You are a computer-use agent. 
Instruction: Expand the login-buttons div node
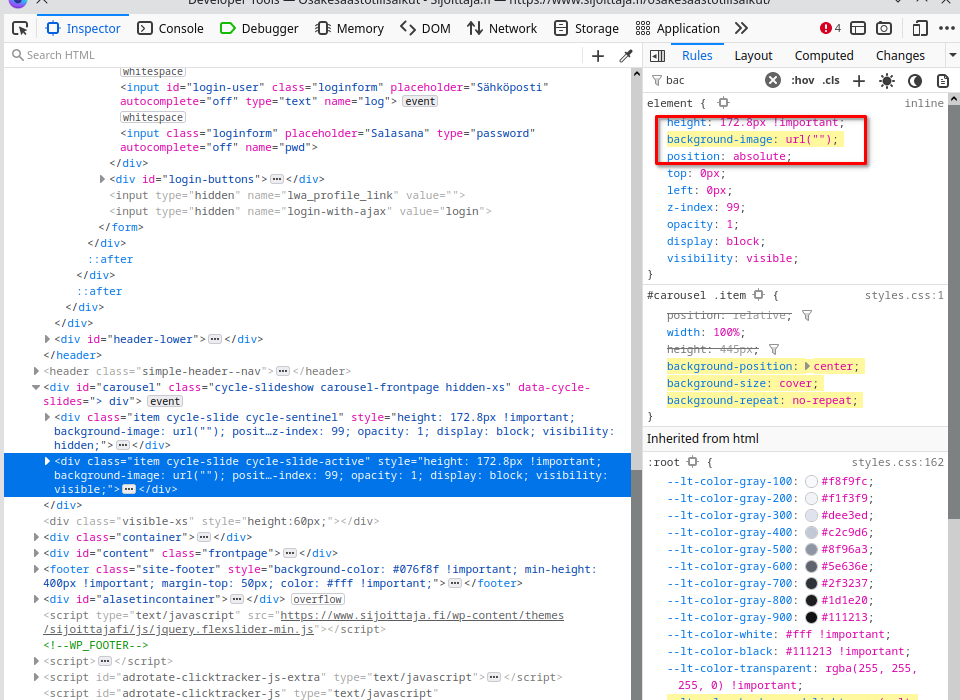point(102,179)
